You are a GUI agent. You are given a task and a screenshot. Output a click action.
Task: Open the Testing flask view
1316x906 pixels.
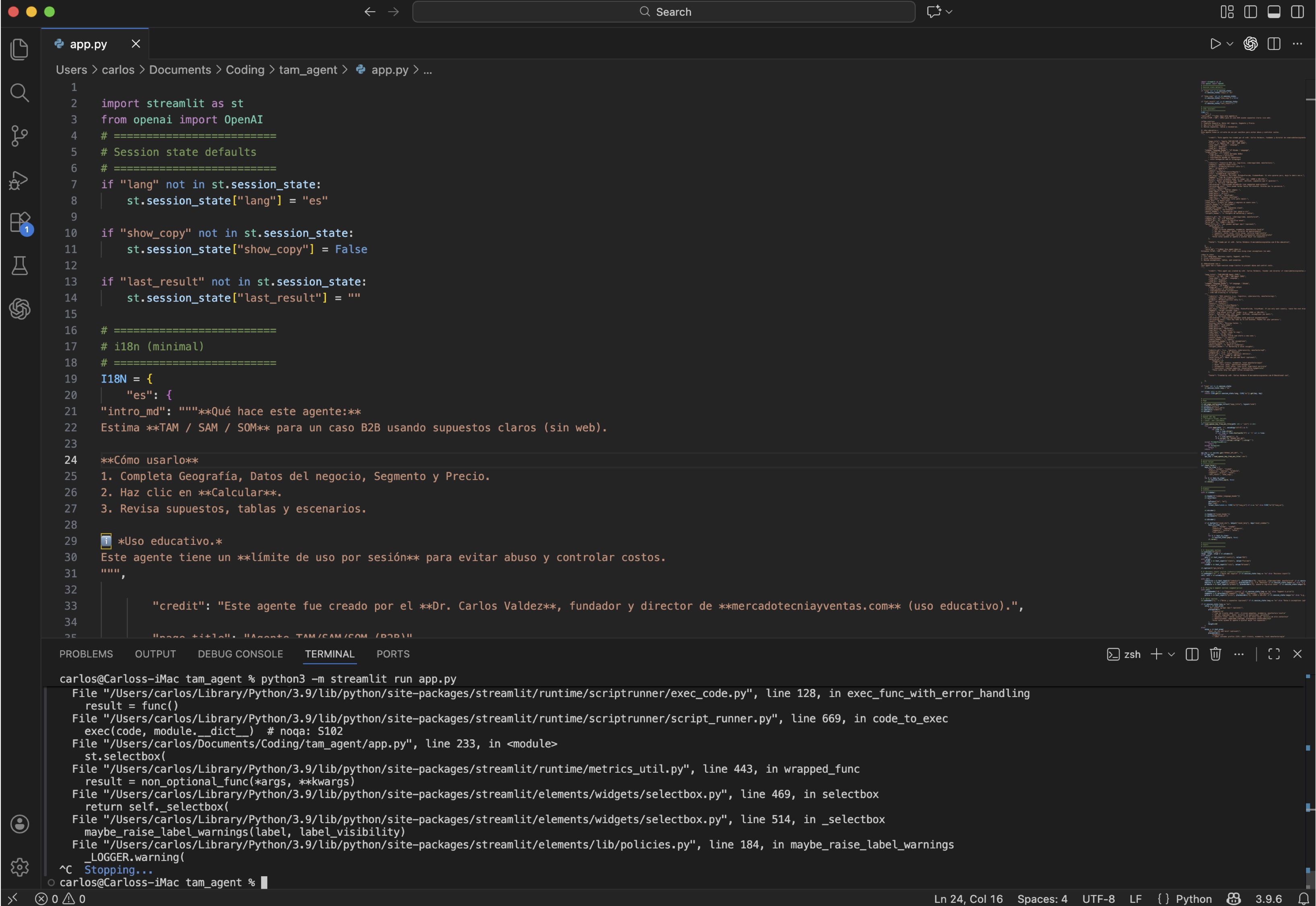coord(19,266)
